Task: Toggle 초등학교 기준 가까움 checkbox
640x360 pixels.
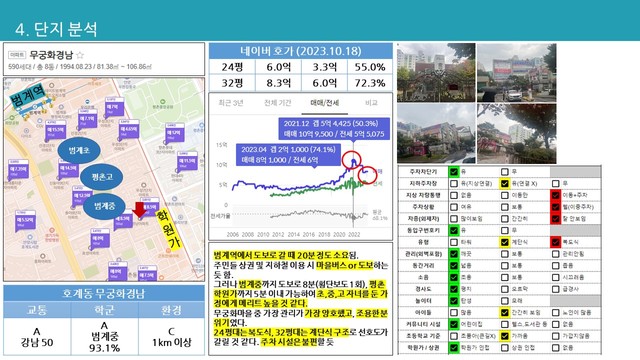Action: pos(505,336)
